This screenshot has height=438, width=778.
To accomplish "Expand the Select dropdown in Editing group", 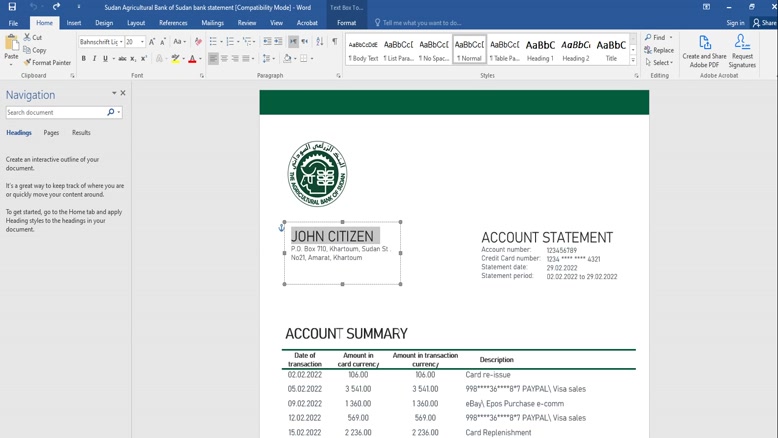I will point(660,63).
